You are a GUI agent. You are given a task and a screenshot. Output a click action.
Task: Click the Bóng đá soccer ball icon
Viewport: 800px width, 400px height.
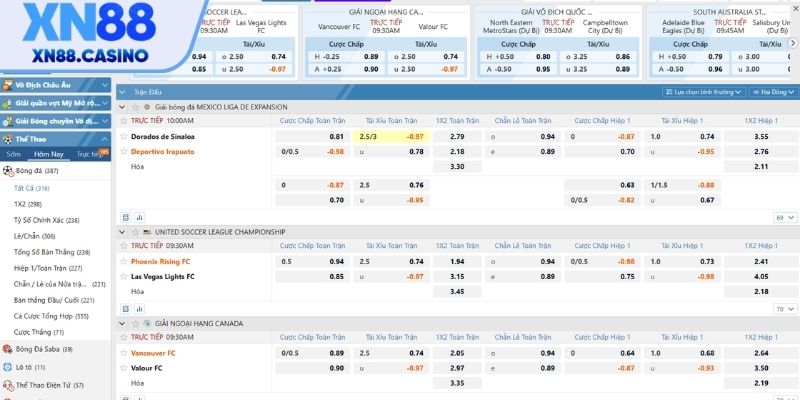point(9,171)
